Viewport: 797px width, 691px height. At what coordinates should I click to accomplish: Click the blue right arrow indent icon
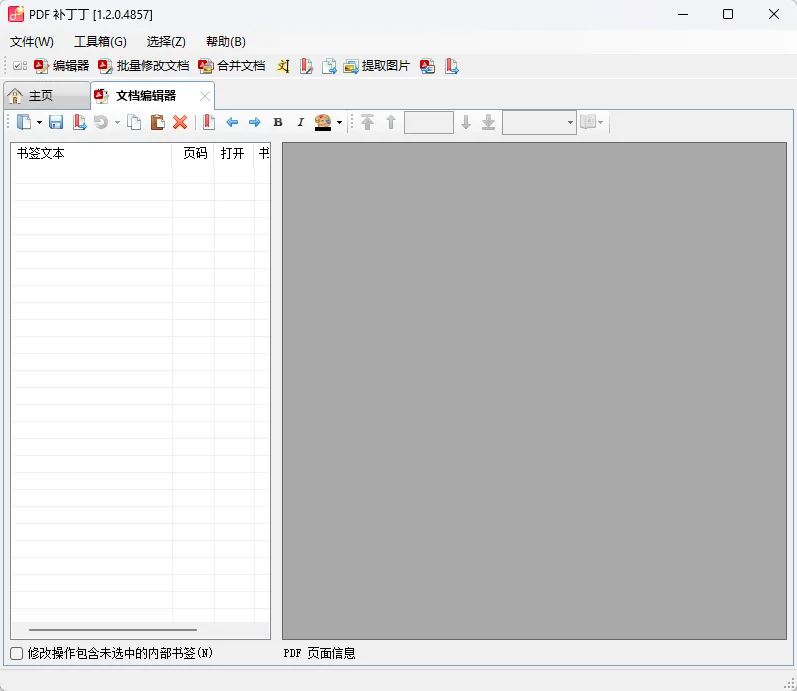coord(255,122)
